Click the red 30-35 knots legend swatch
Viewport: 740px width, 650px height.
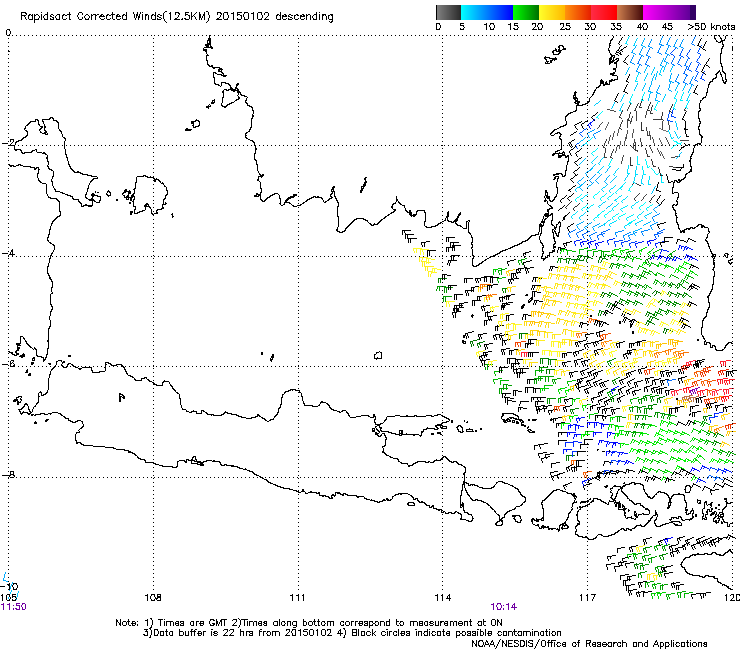pos(605,12)
